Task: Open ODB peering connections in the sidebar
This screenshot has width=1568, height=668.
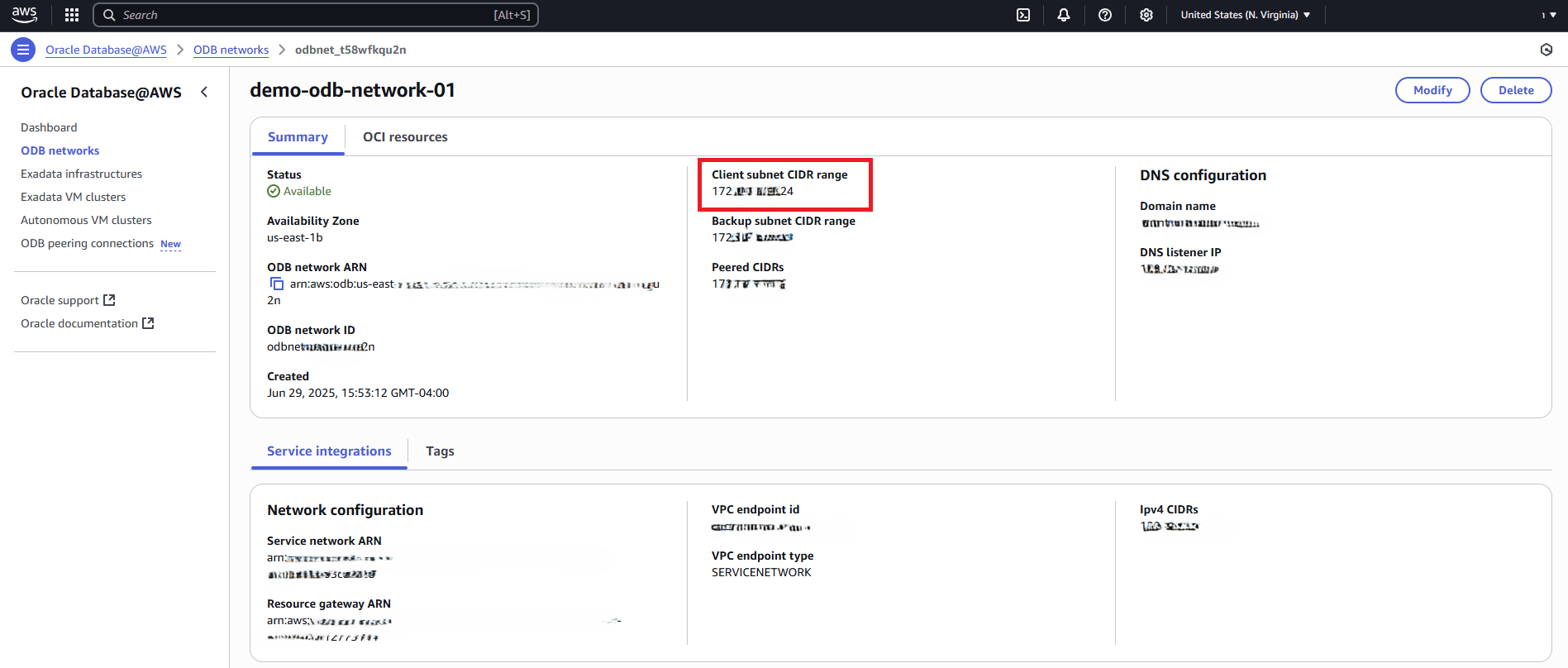Action: [88, 243]
